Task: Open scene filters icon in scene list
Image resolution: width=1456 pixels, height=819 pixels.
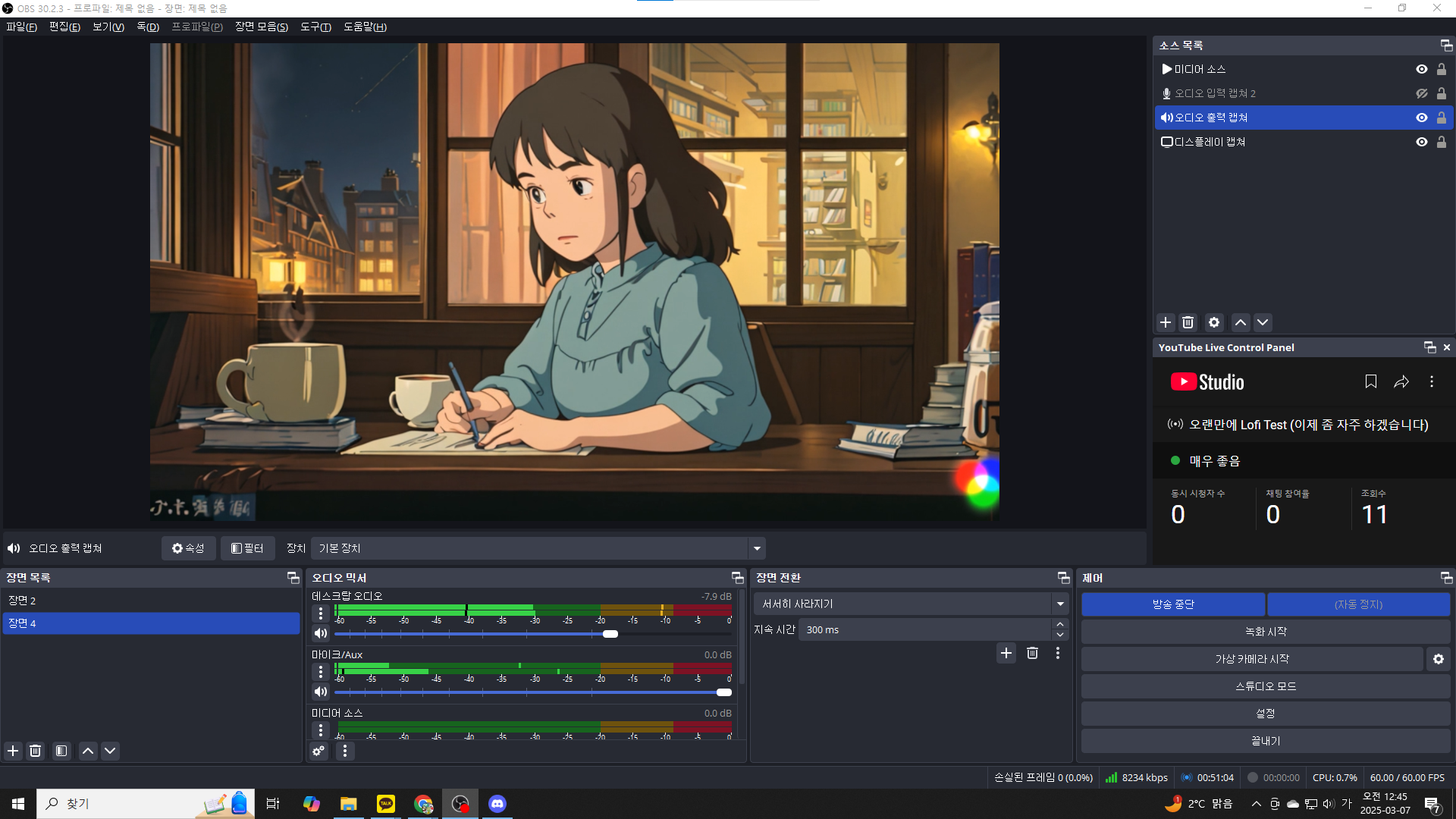Action: click(61, 751)
